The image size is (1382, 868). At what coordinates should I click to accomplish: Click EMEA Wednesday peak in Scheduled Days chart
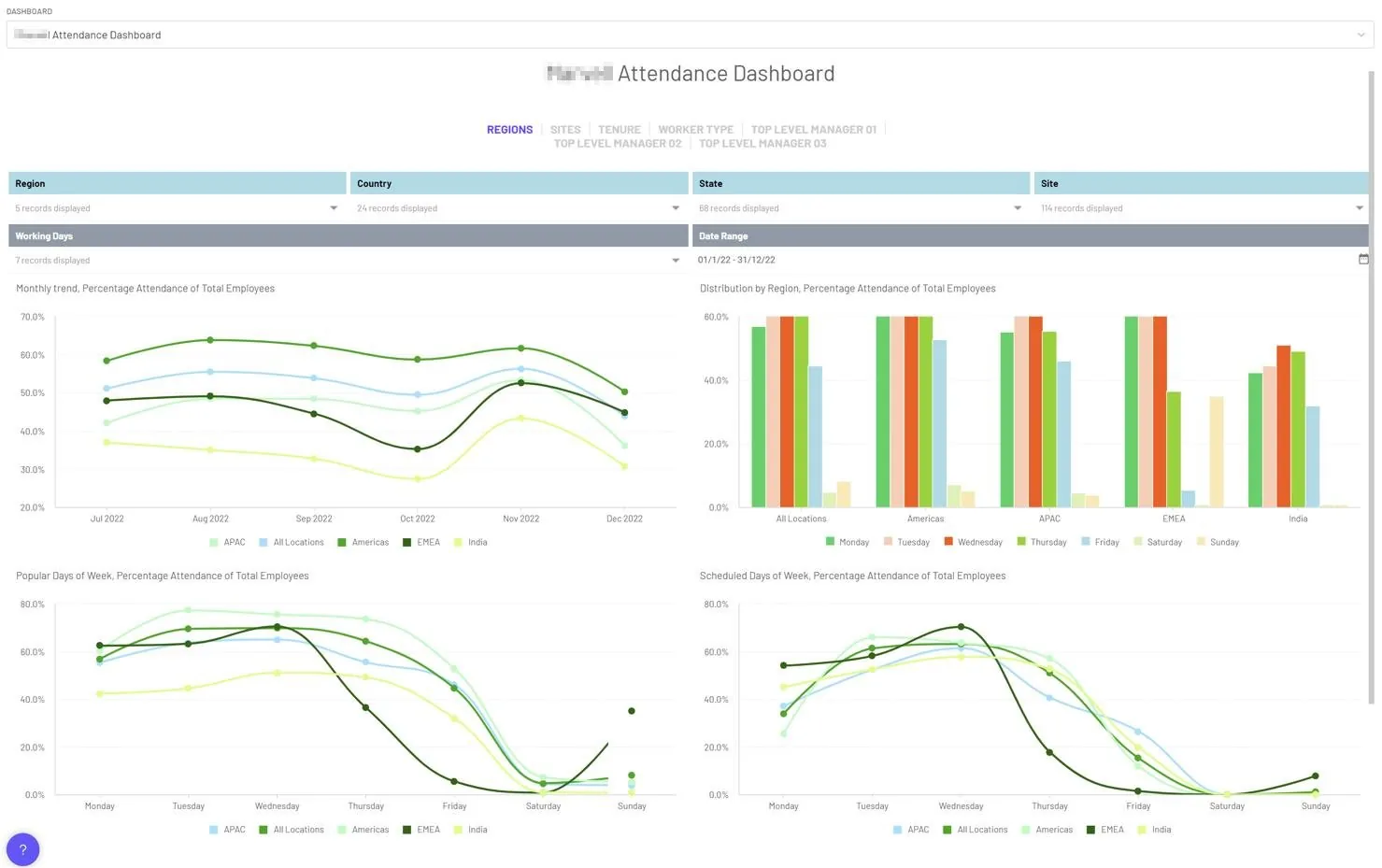point(961,627)
